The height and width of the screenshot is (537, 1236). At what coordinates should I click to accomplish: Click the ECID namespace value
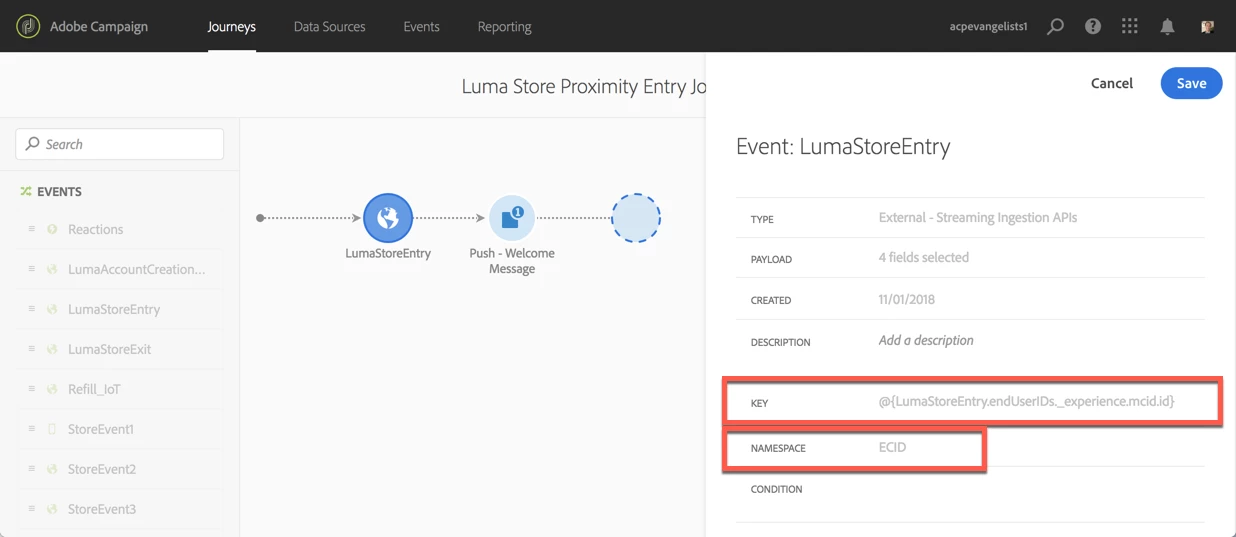(892, 447)
